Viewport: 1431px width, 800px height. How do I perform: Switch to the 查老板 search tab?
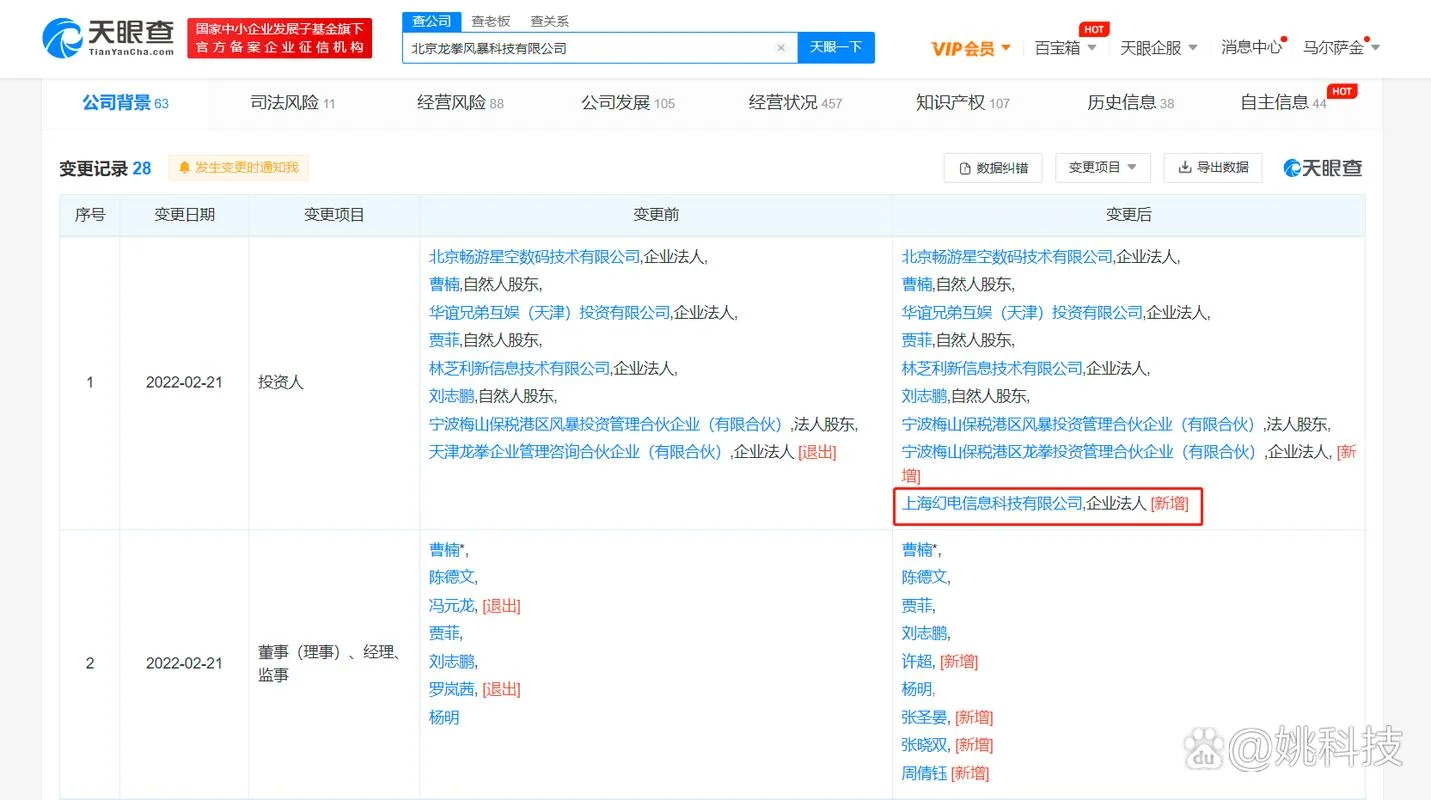(x=491, y=21)
